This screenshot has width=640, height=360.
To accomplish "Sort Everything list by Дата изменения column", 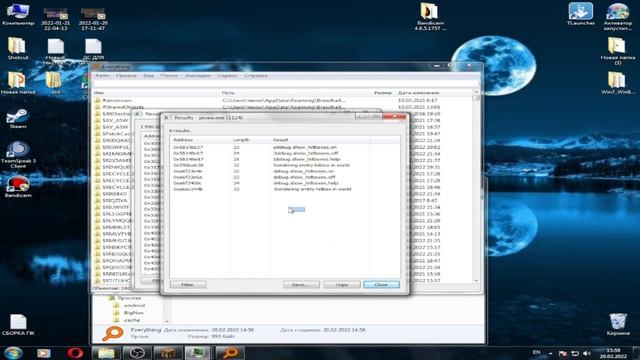I will coord(419,93).
